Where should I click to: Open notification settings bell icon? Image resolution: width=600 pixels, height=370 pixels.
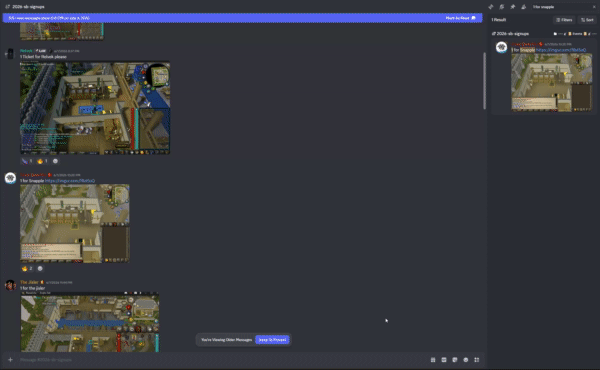(502, 7)
